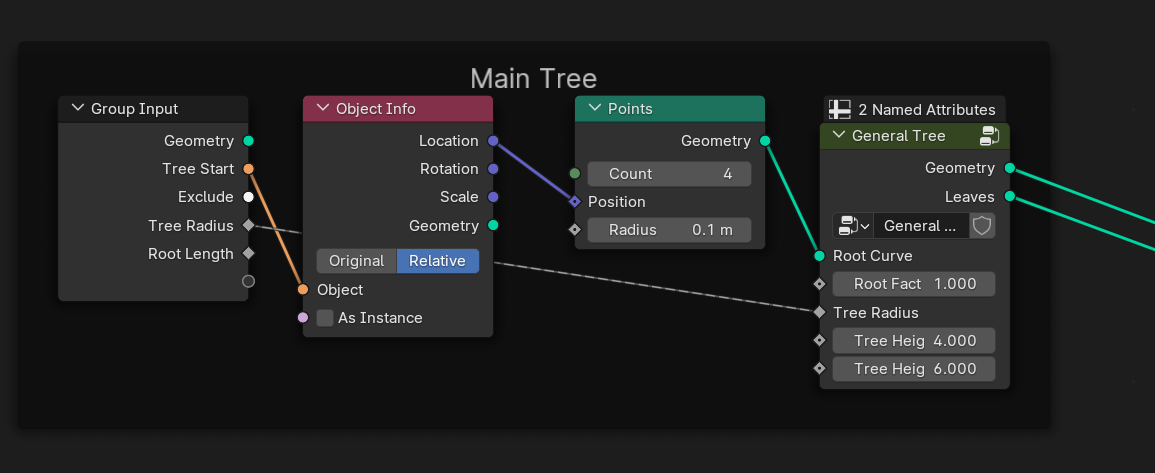Click the Object input socket
1155x473 pixels.
pos(303,290)
